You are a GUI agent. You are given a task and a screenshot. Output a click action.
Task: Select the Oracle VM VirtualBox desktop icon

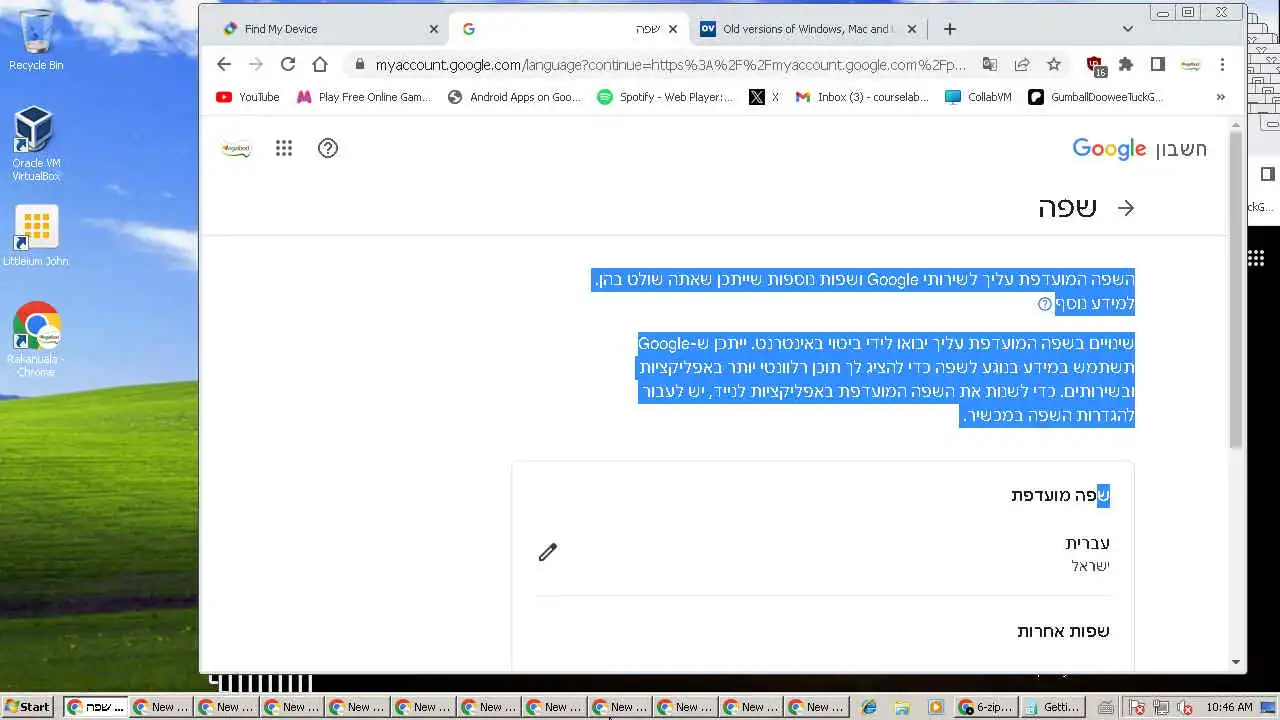36,145
